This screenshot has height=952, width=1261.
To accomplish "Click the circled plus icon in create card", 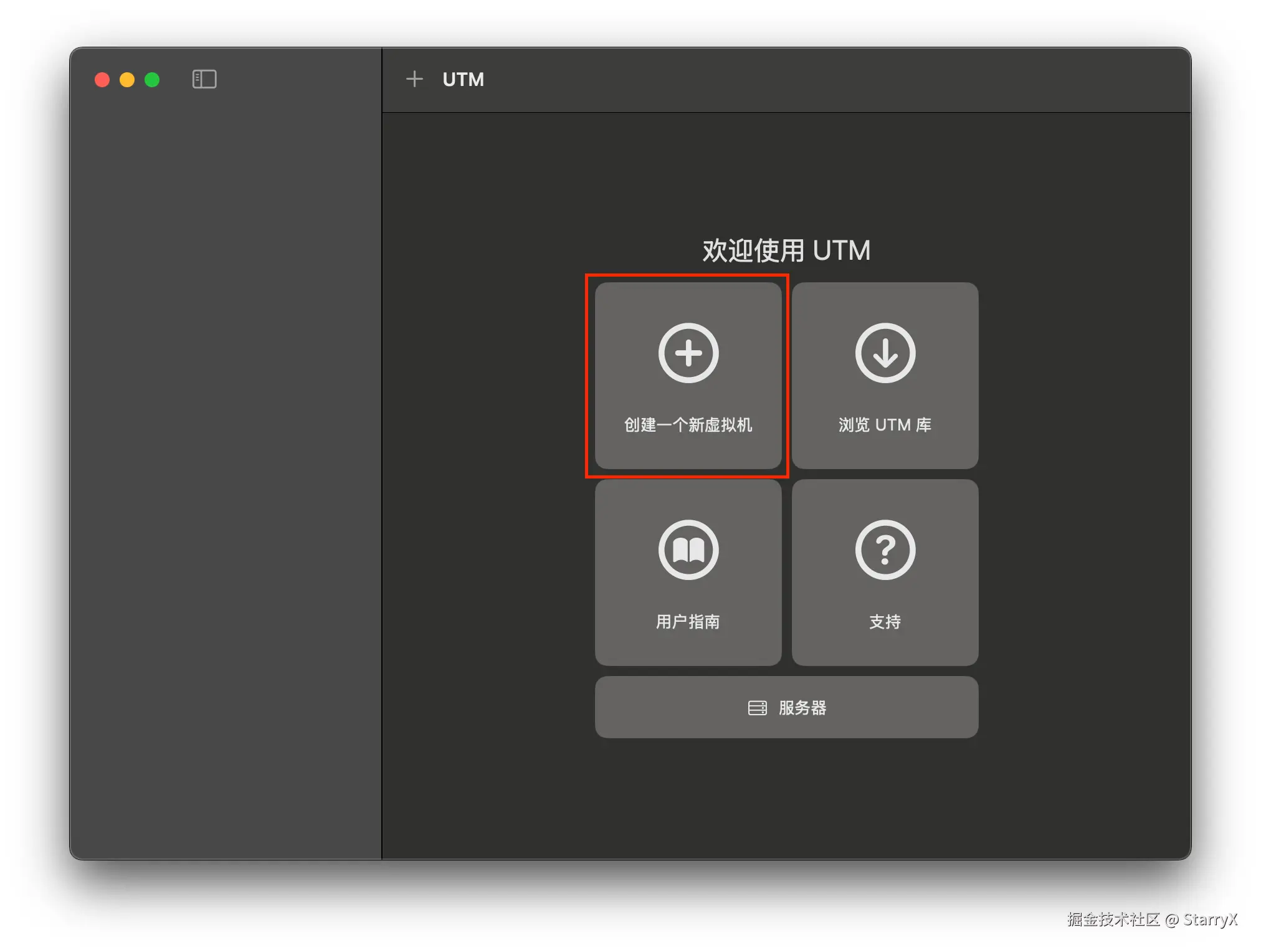I will click(x=688, y=353).
